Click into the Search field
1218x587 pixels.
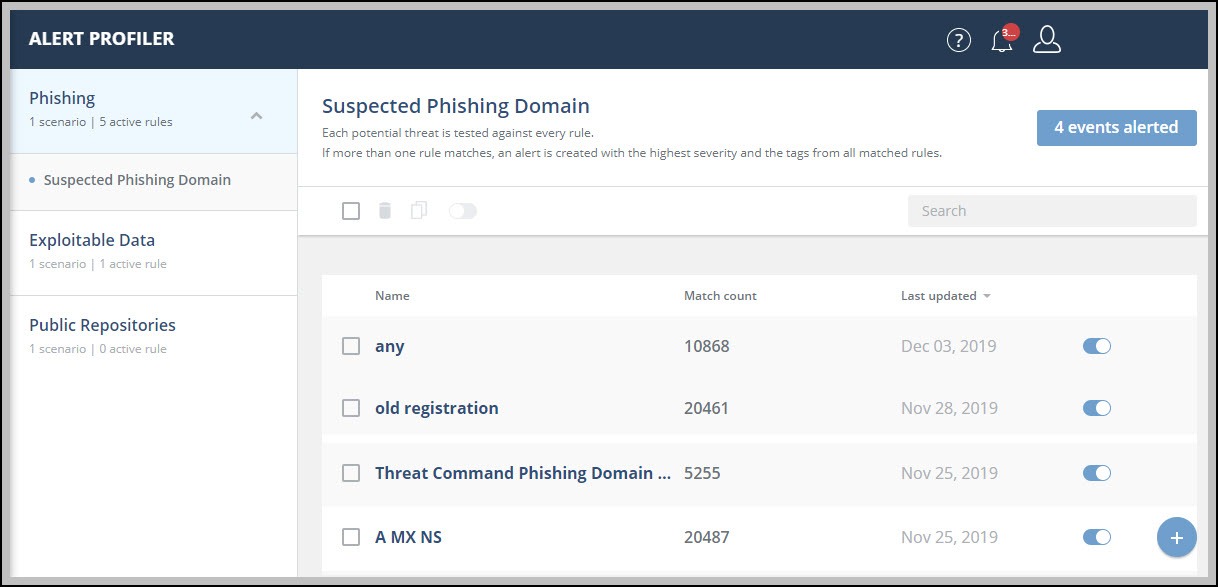pyautogui.click(x=1051, y=211)
